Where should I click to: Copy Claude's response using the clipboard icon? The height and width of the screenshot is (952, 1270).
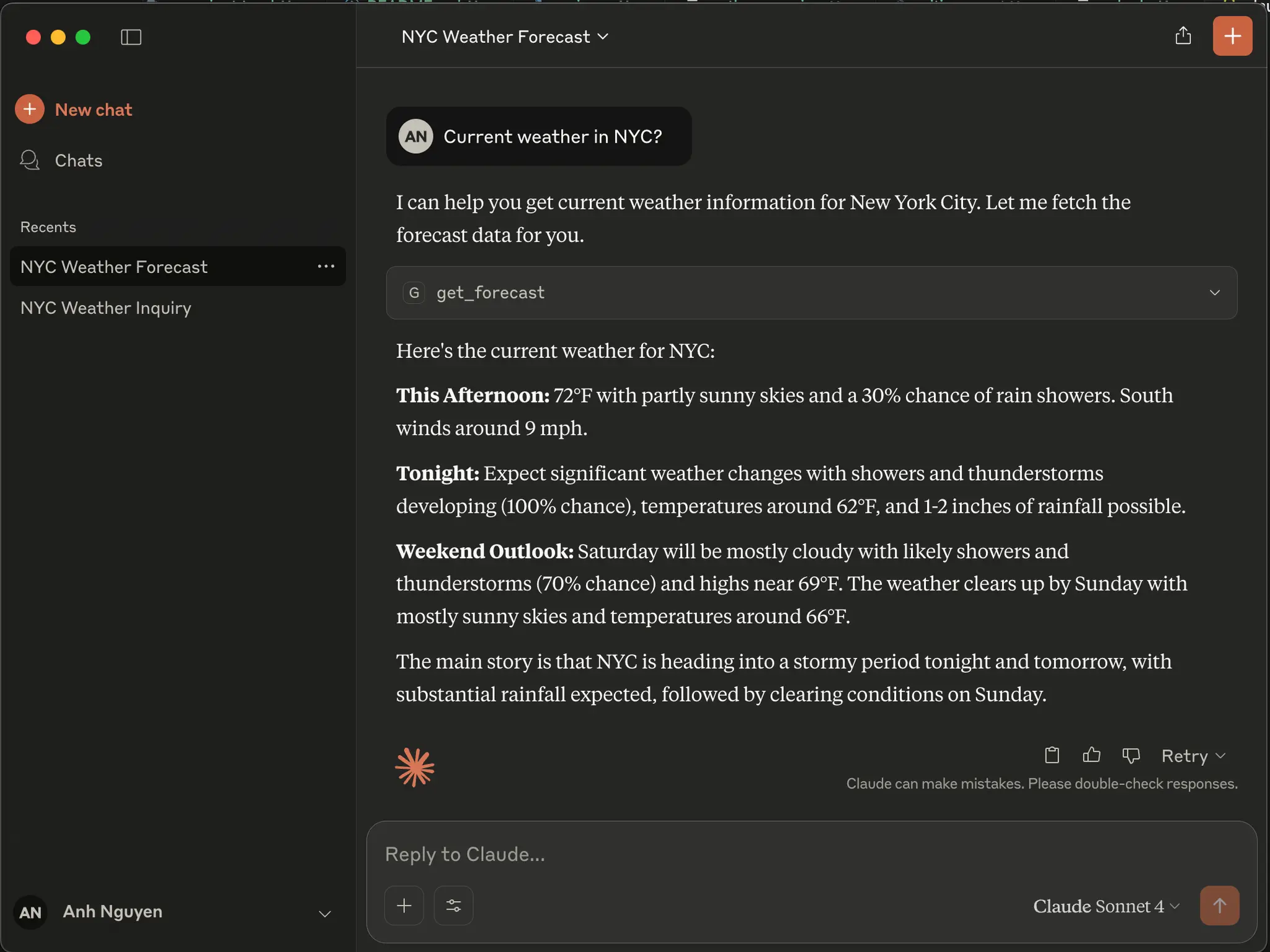1052,755
